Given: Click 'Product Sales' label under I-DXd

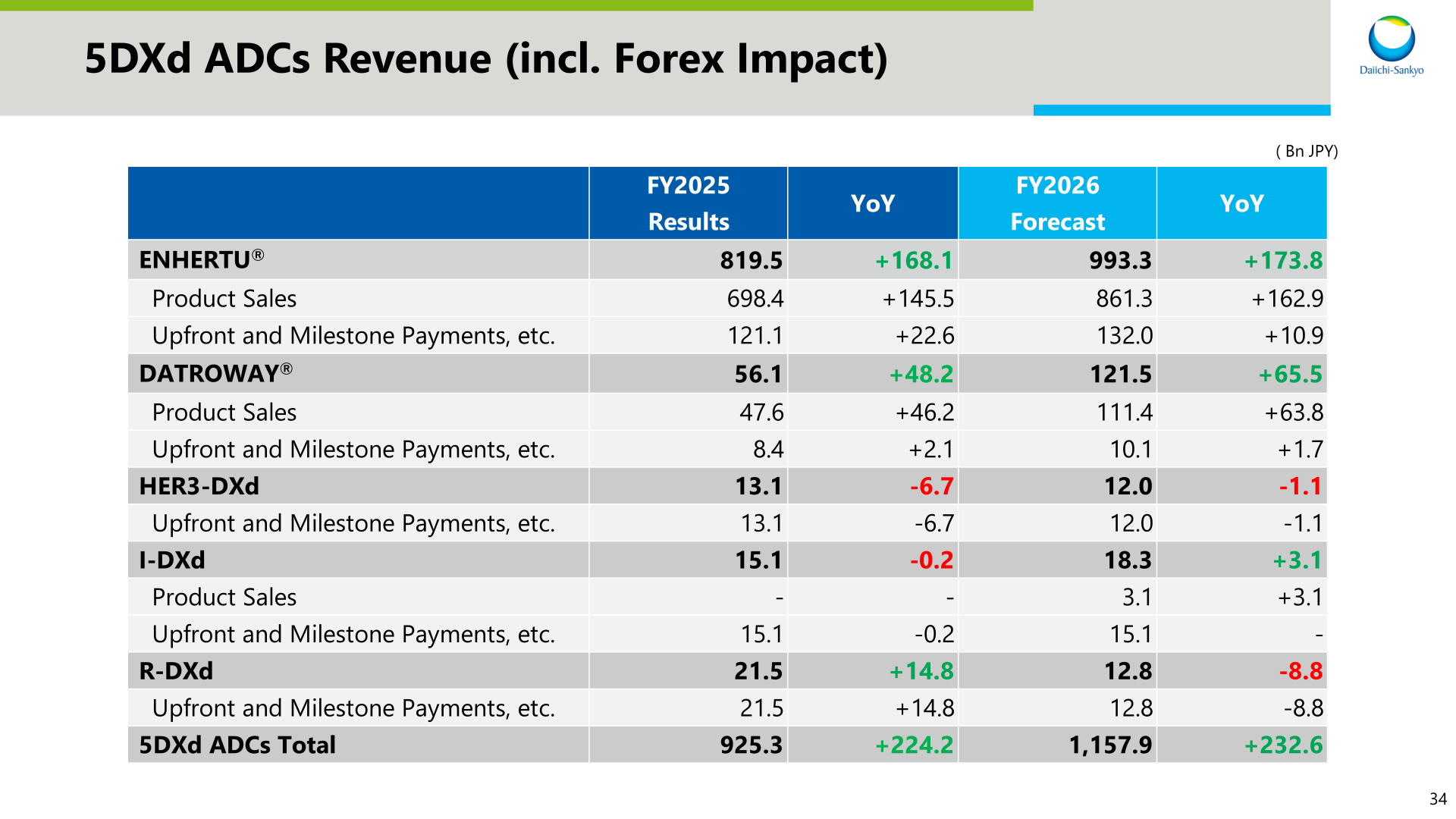Looking at the screenshot, I should point(224,597).
